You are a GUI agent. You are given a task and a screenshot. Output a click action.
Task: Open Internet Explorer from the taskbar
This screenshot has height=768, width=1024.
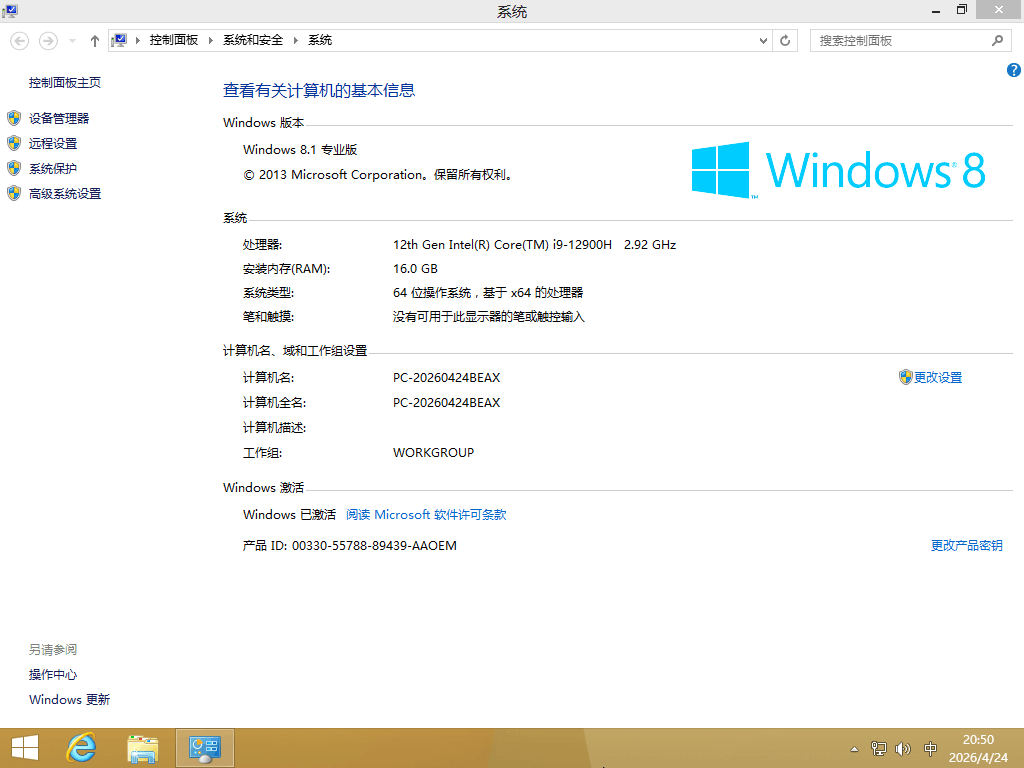click(81, 747)
